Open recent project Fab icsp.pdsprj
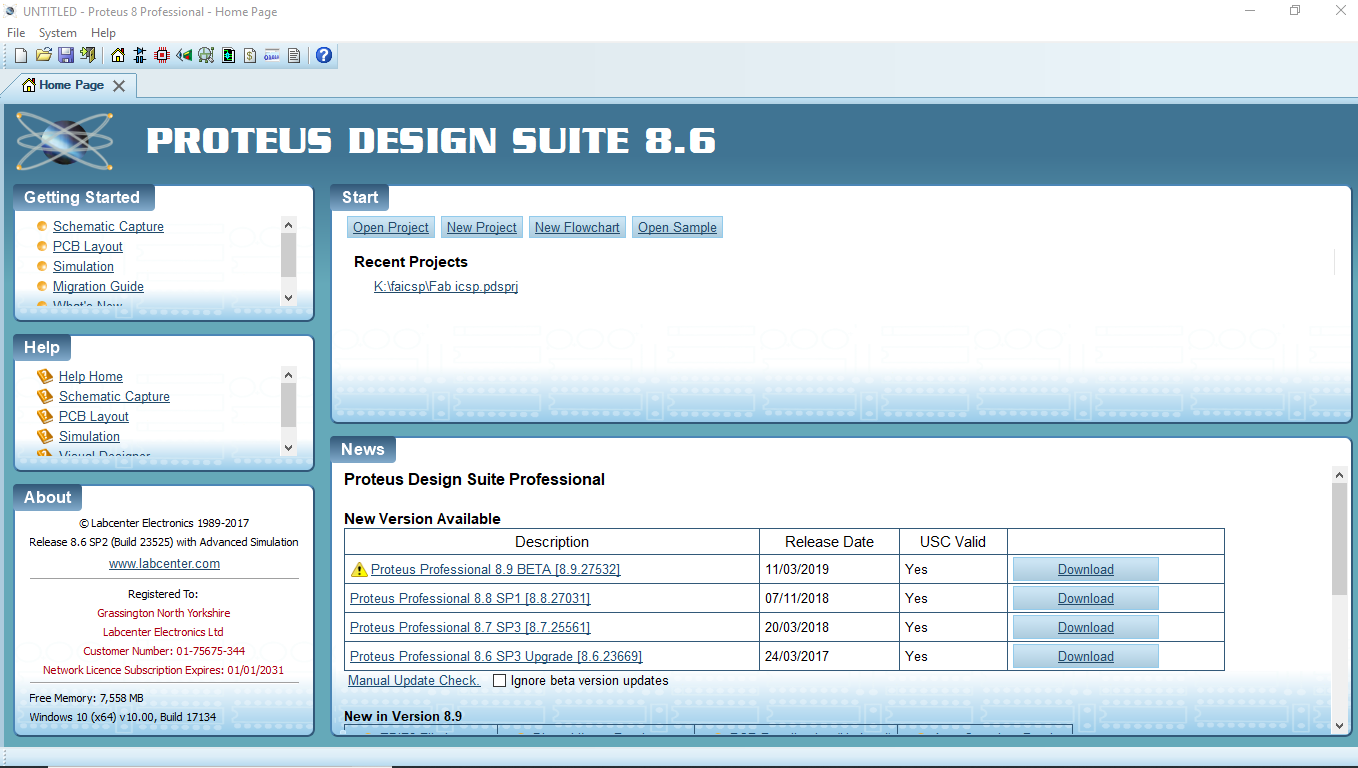The height and width of the screenshot is (768, 1358). coord(446,286)
